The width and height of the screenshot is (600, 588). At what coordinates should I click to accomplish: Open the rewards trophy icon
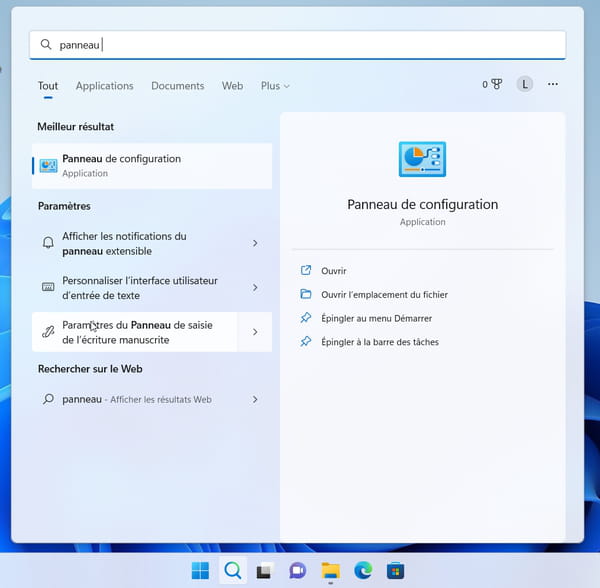tap(497, 84)
